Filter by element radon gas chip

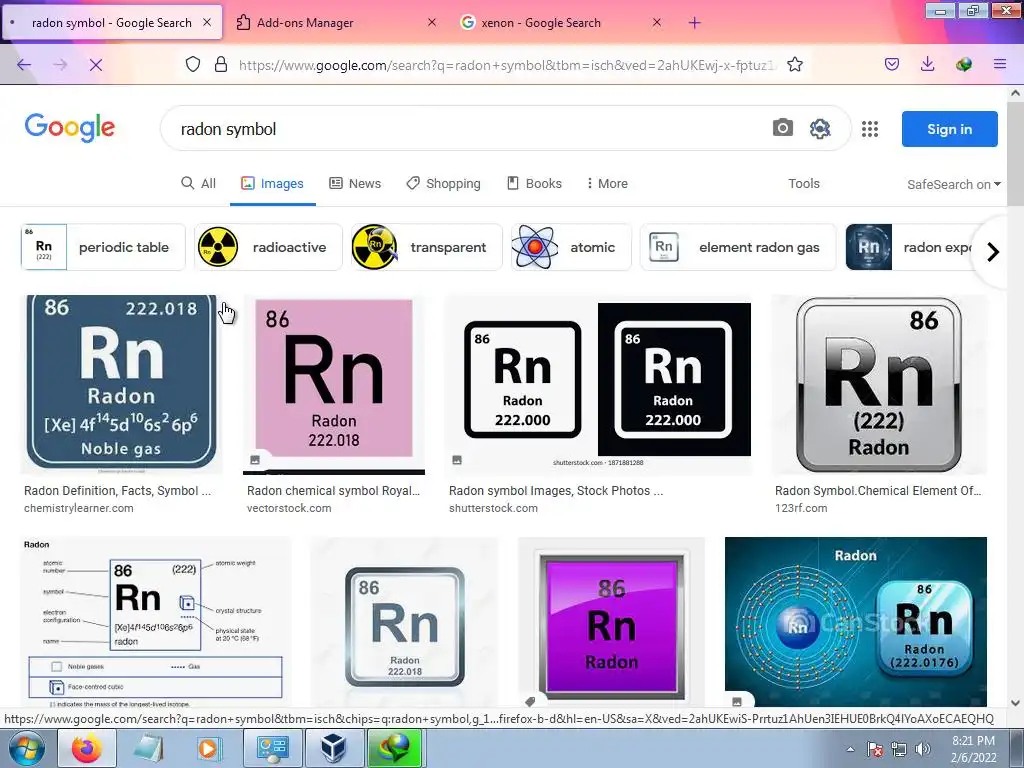click(x=738, y=247)
